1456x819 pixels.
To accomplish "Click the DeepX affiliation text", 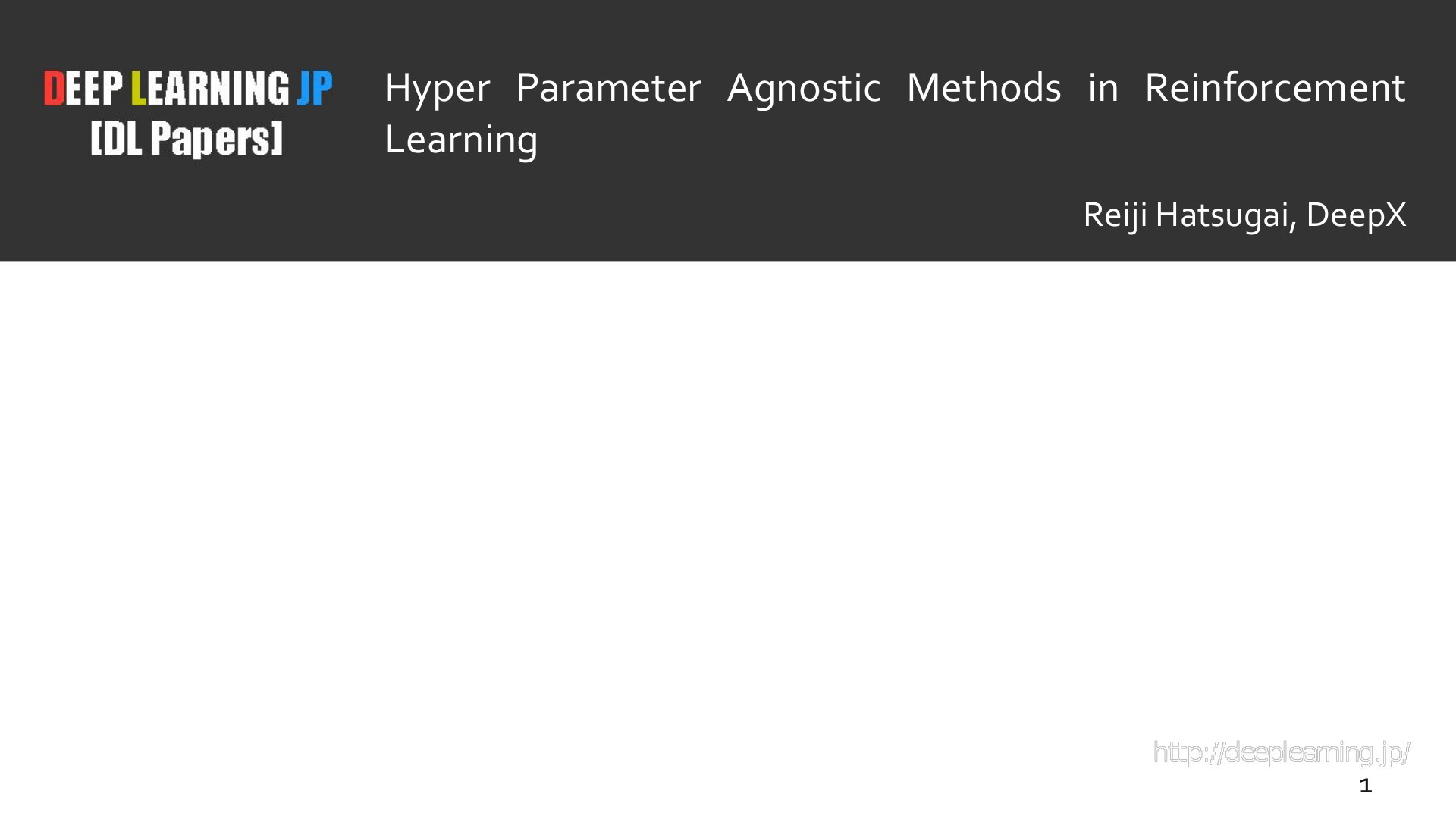I will tap(1356, 215).
